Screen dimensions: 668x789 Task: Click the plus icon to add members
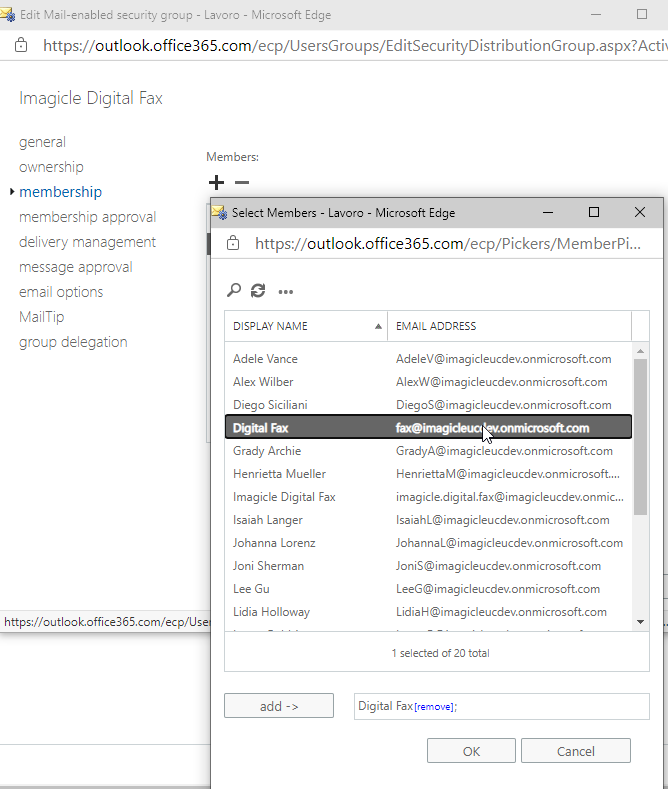(216, 182)
